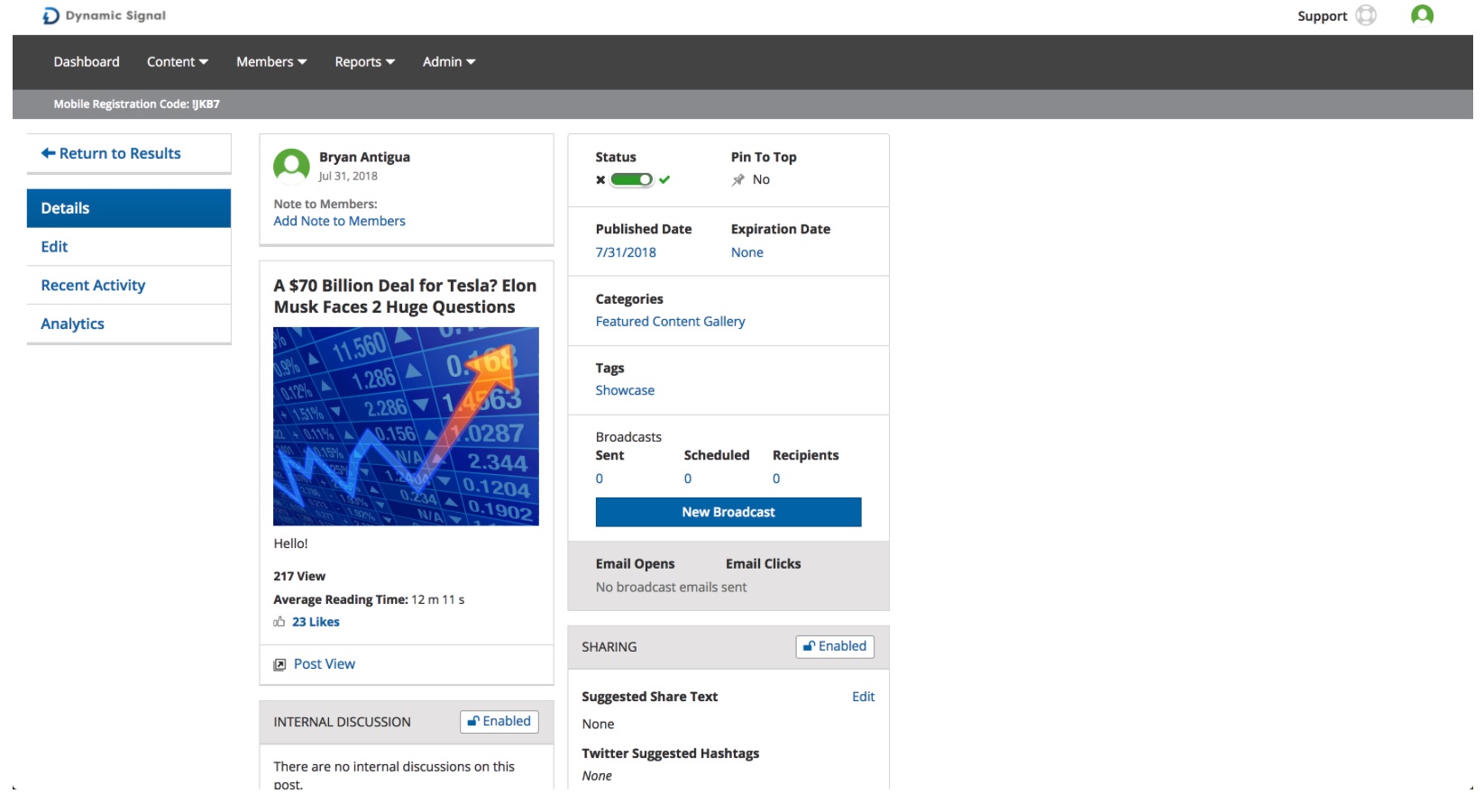The image size is (1484, 812).
Task: Click the green checkmark beside status toggle
Action: pos(664,179)
